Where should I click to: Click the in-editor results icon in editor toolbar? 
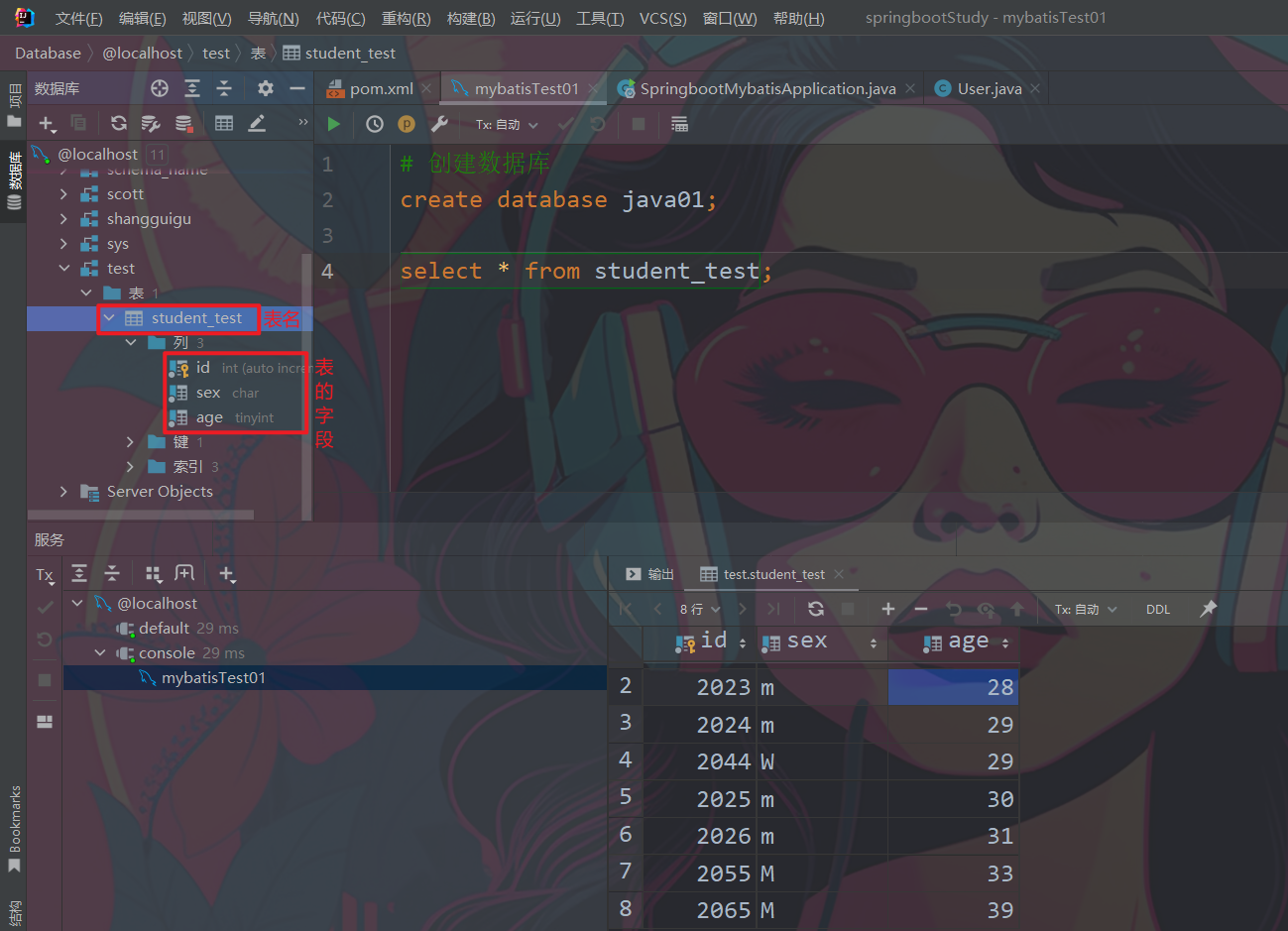click(679, 124)
